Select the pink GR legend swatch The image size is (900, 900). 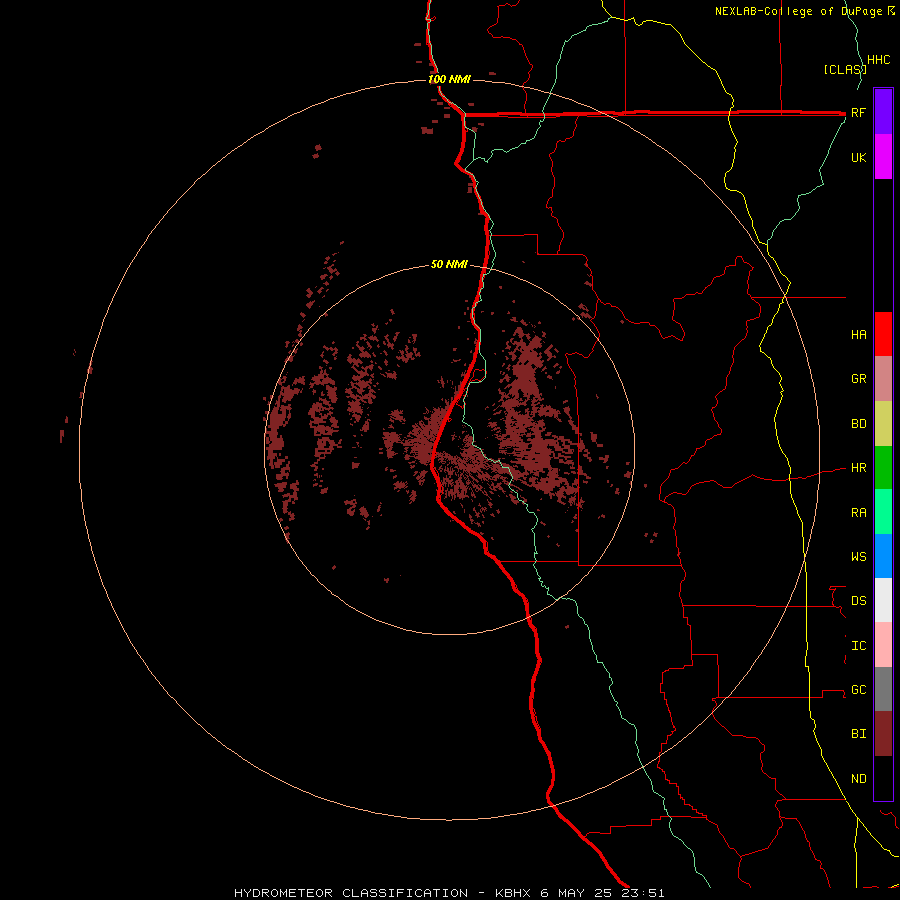click(x=883, y=379)
